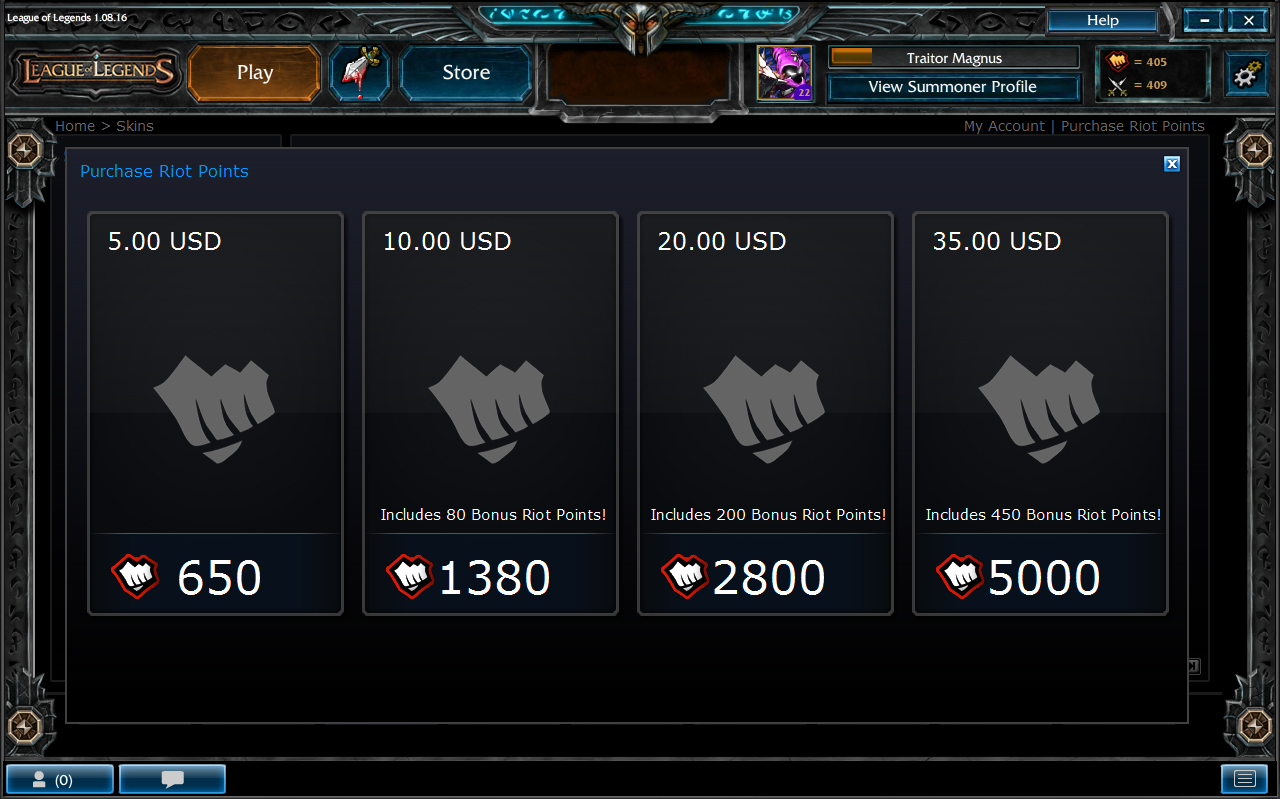This screenshot has height=799, width=1280.
Task: Select the 10.00 USD 1380 RP package
Action: point(491,413)
